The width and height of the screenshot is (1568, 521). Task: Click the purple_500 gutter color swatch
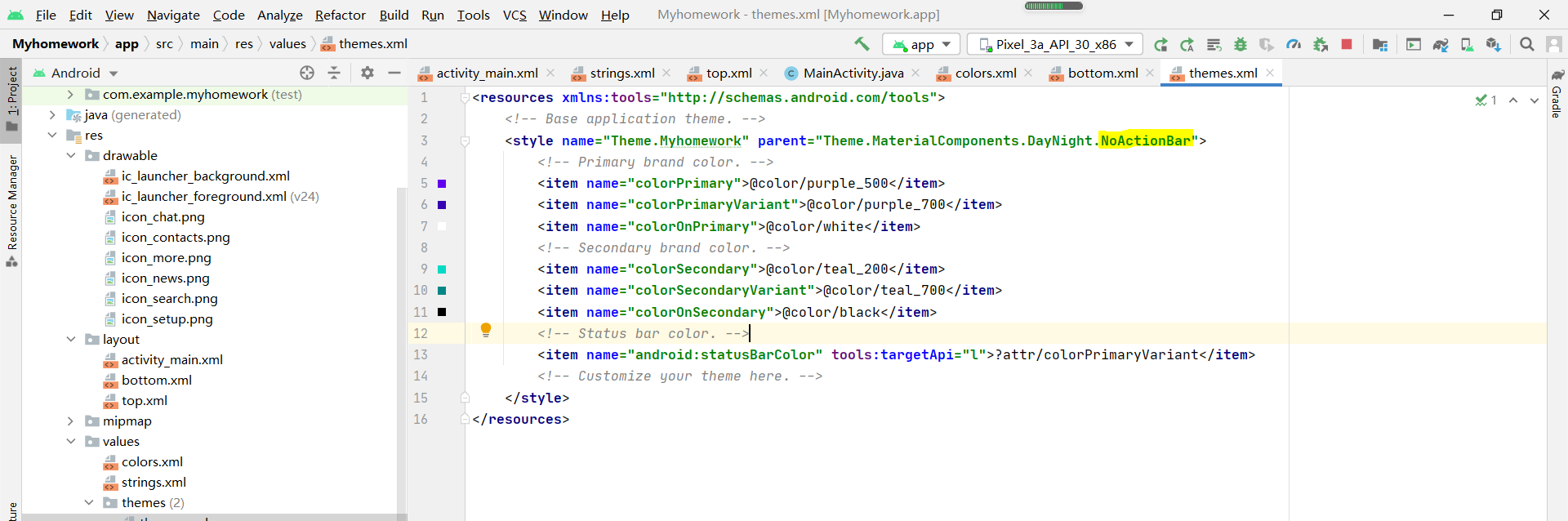pyautogui.click(x=442, y=184)
